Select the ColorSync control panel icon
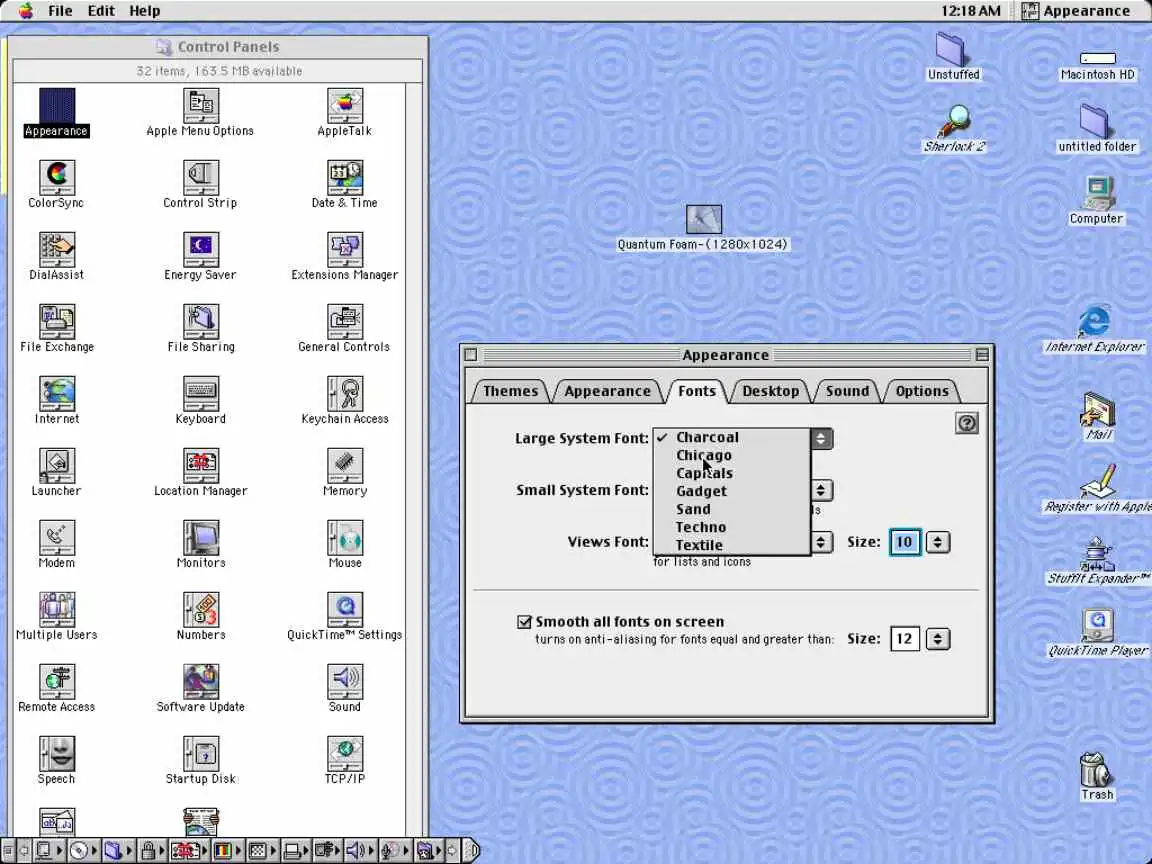This screenshot has width=1152, height=864. pos(57,179)
